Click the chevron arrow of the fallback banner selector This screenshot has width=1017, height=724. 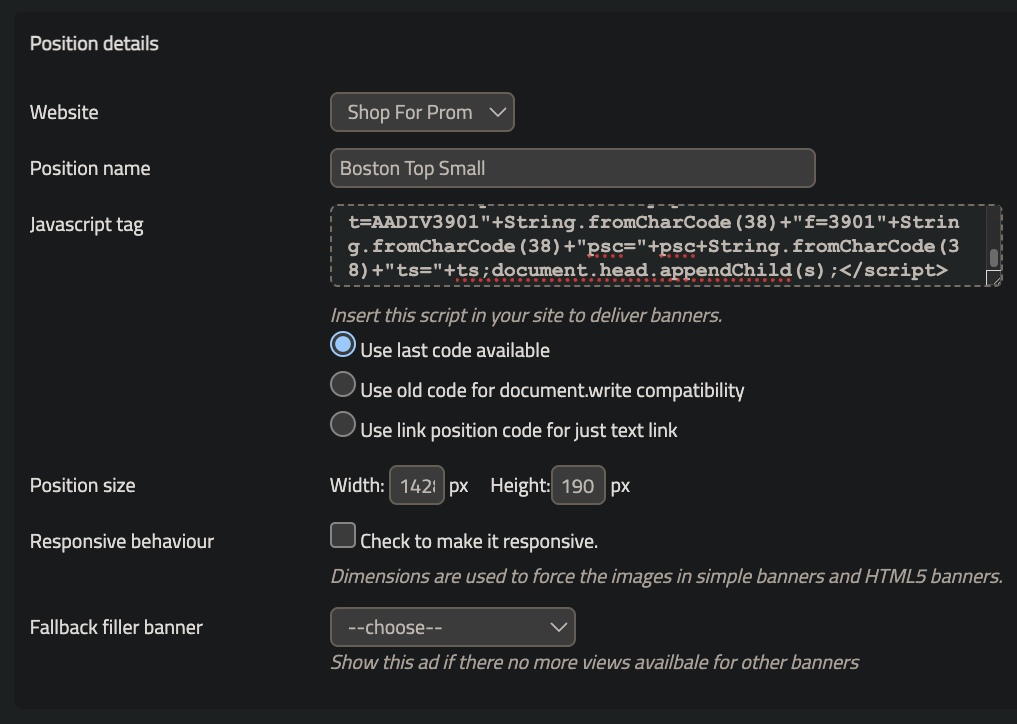tap(558, 627)
